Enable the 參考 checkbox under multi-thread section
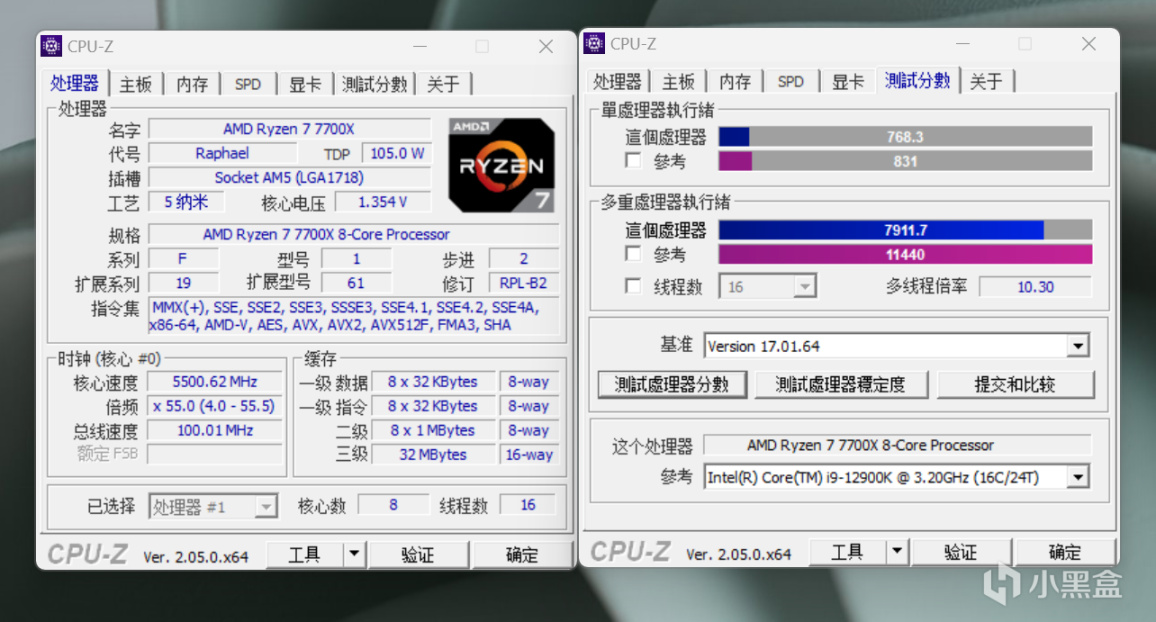The height and width of the screenshot is (622, 1156). coord(633,254)
